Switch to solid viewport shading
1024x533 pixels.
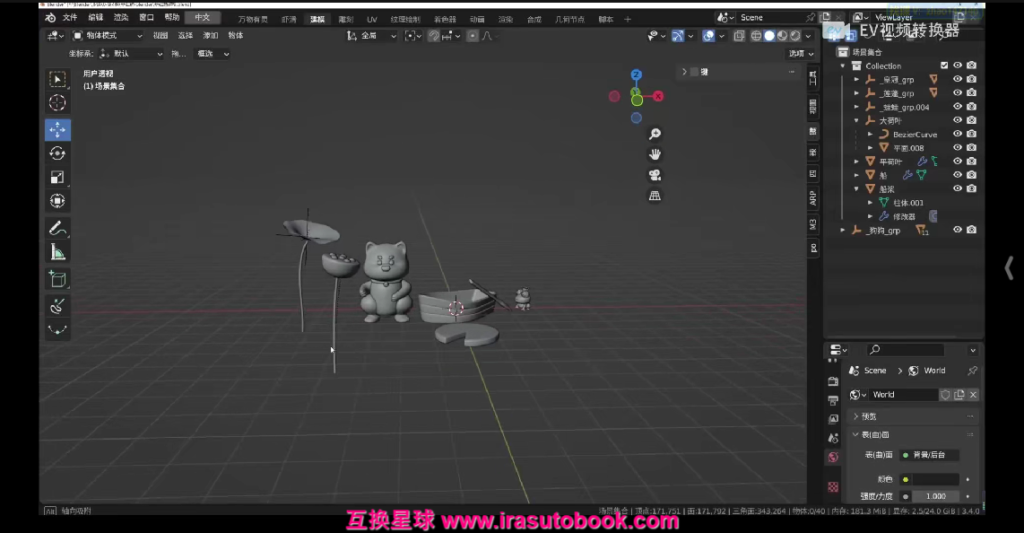(769, 36)
